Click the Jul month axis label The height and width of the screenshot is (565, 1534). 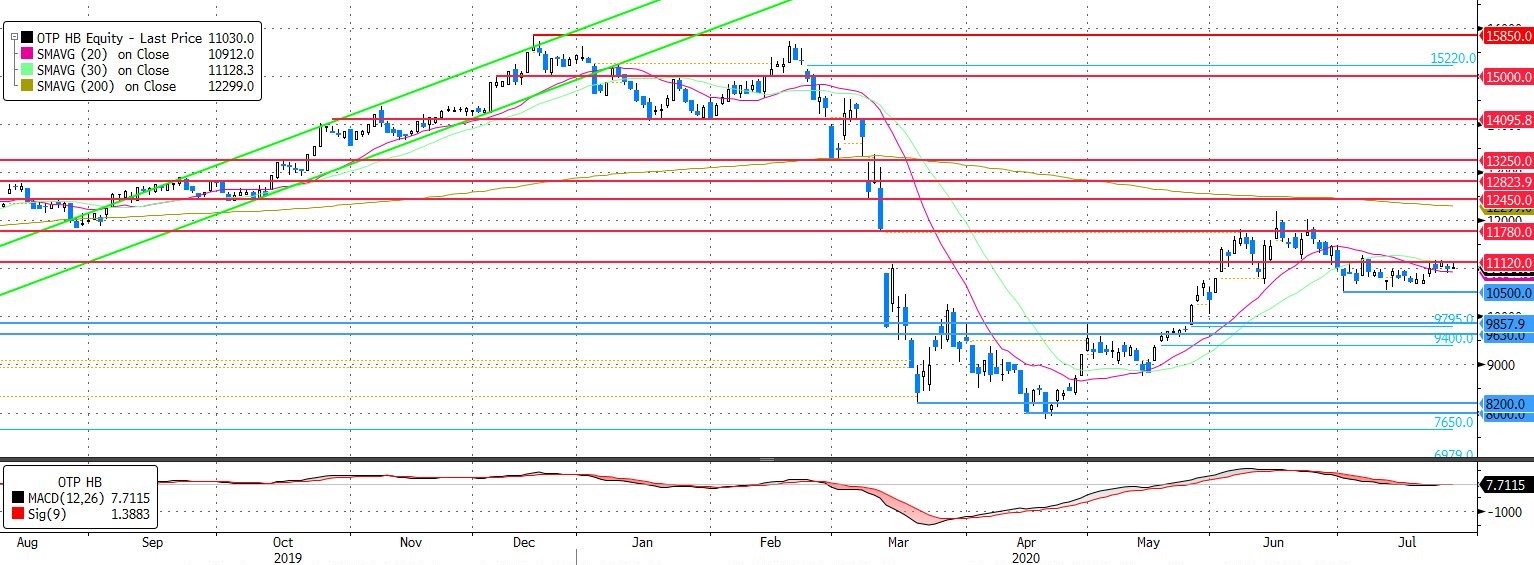(x=1406, y=542)
